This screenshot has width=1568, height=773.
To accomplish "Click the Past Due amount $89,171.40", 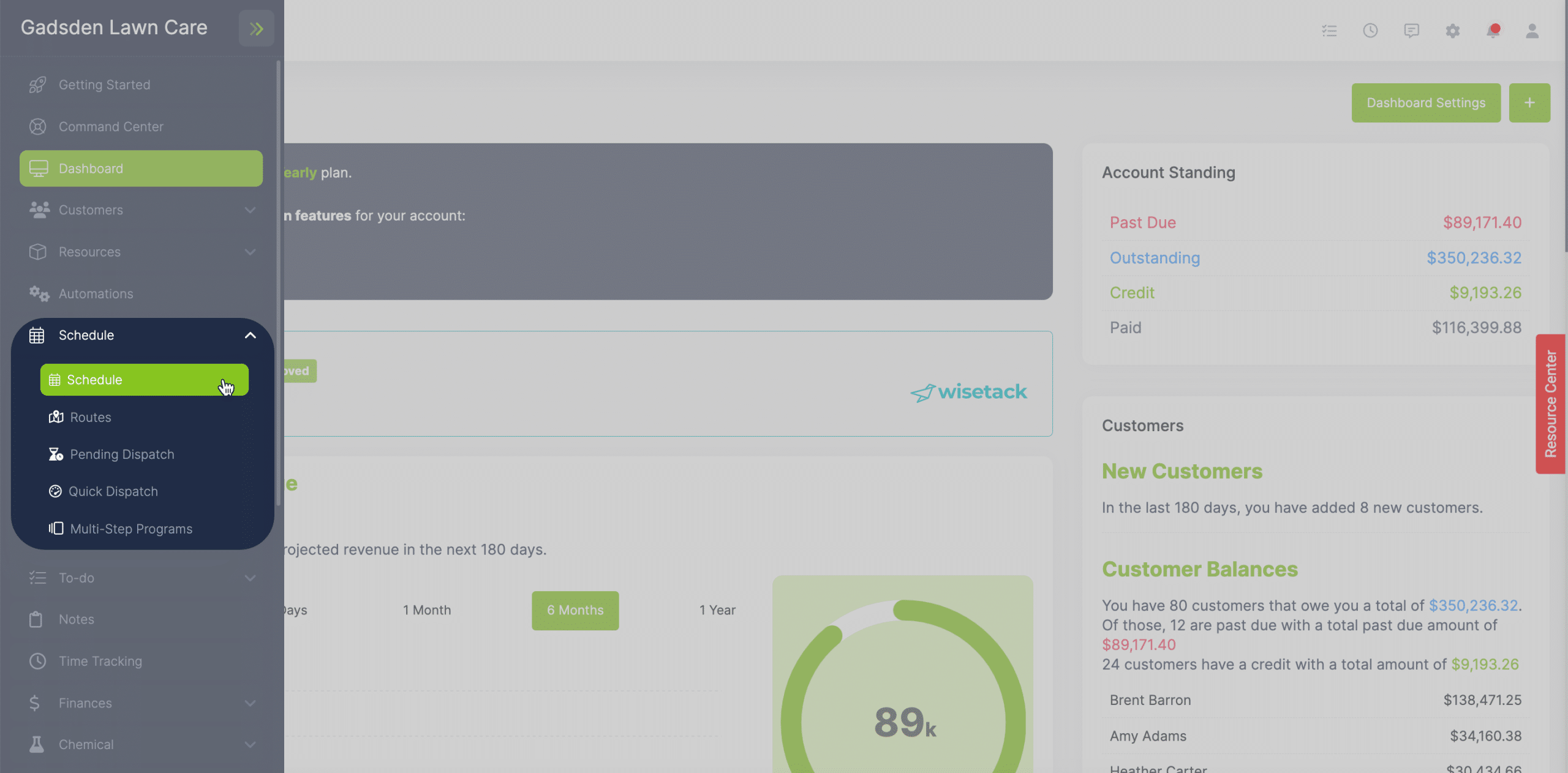I will click(1482, 222).
